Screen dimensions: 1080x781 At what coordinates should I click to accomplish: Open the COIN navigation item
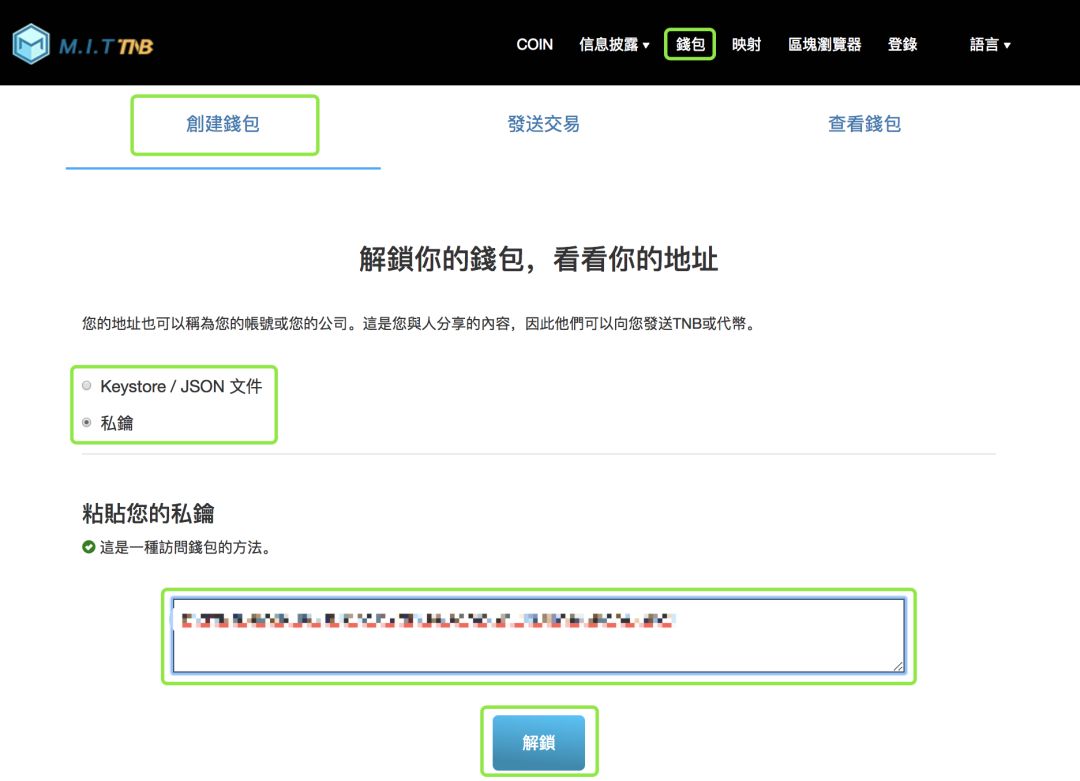[534, 44]
